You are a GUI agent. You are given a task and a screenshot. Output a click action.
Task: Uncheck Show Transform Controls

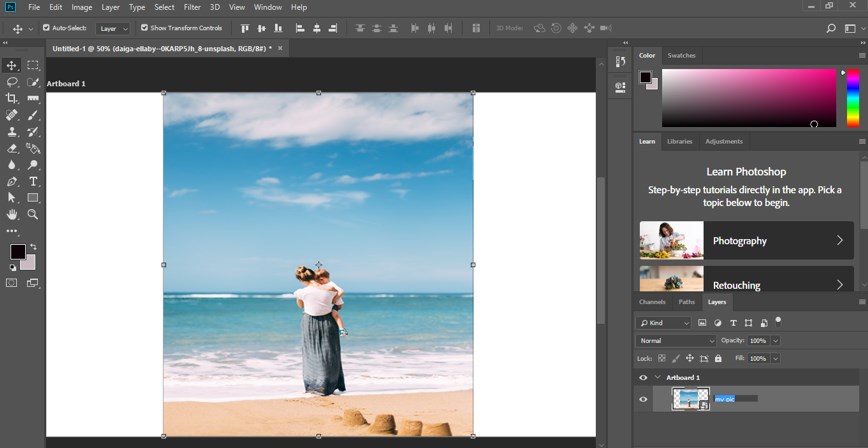tap(145, 28)
